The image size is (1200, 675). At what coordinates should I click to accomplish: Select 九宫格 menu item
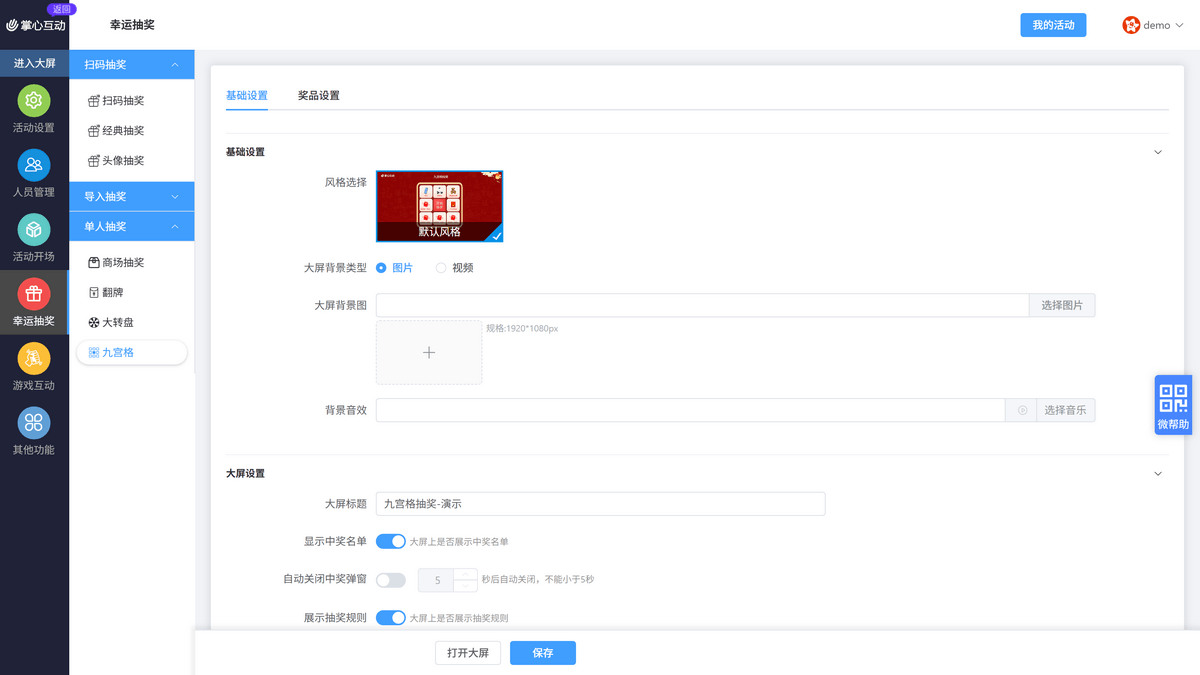132,352
